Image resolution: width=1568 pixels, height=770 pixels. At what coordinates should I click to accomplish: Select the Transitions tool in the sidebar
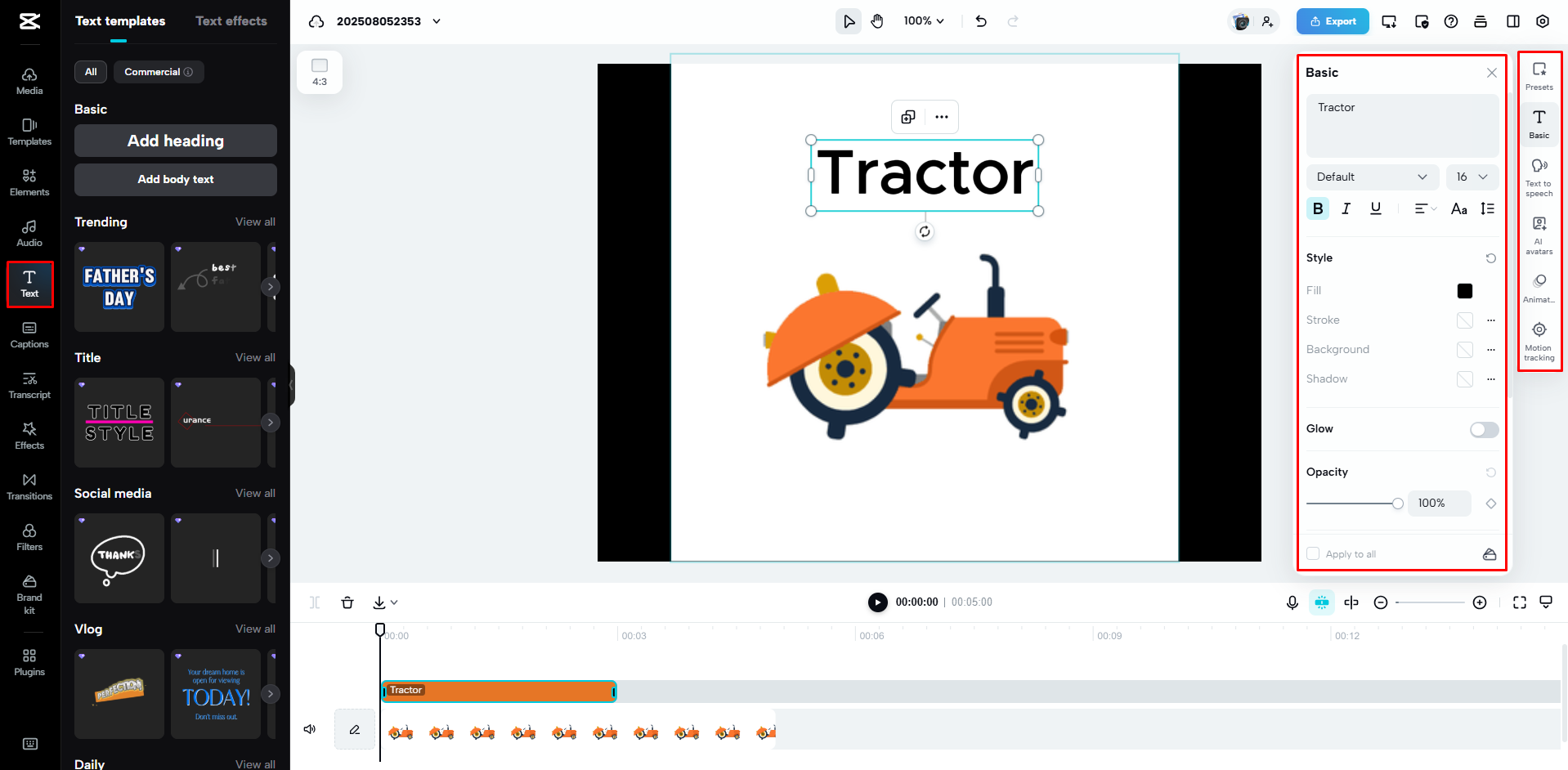(x=29, y=486)
